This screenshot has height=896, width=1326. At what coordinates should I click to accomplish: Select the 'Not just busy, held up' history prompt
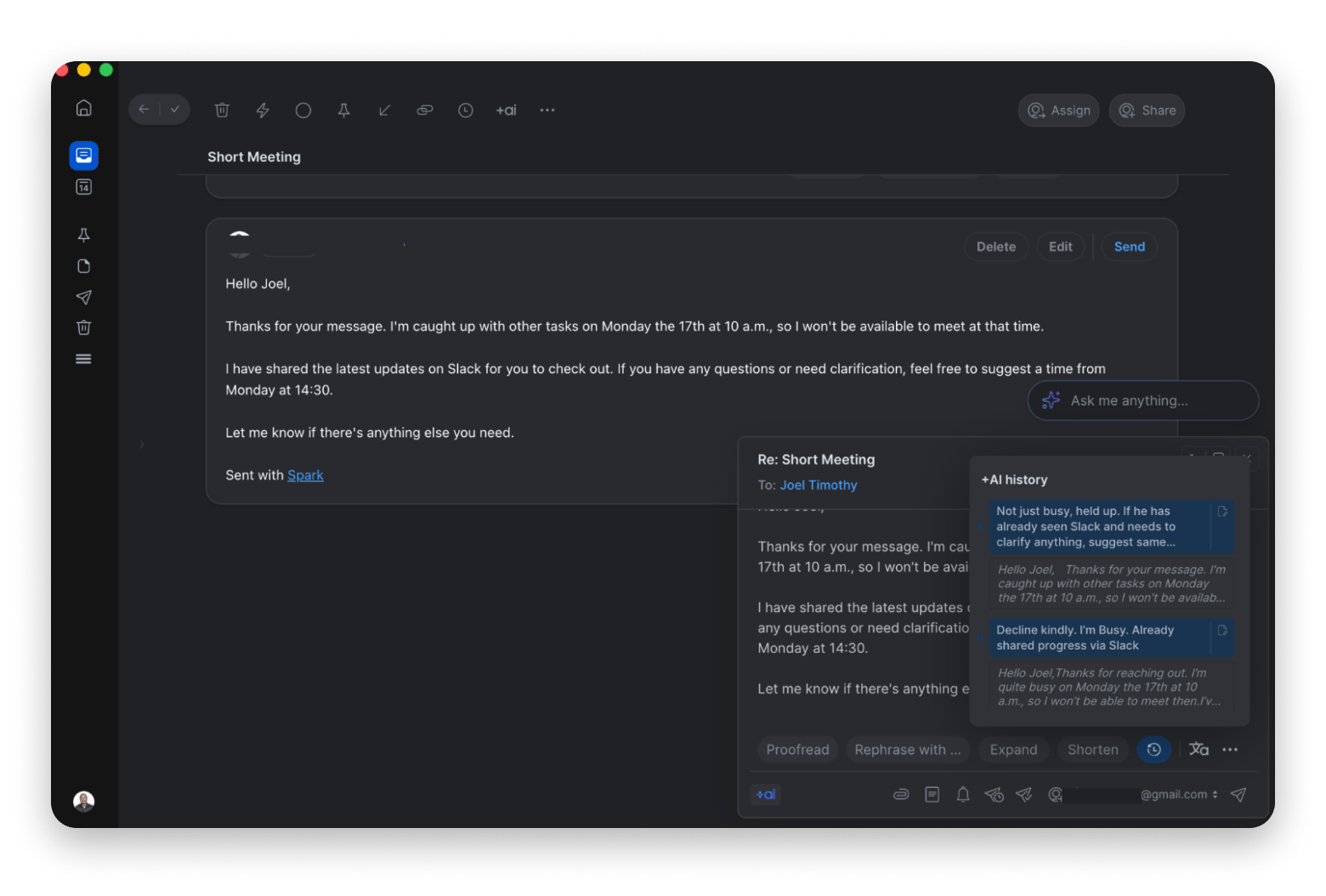click(1111, 526)
